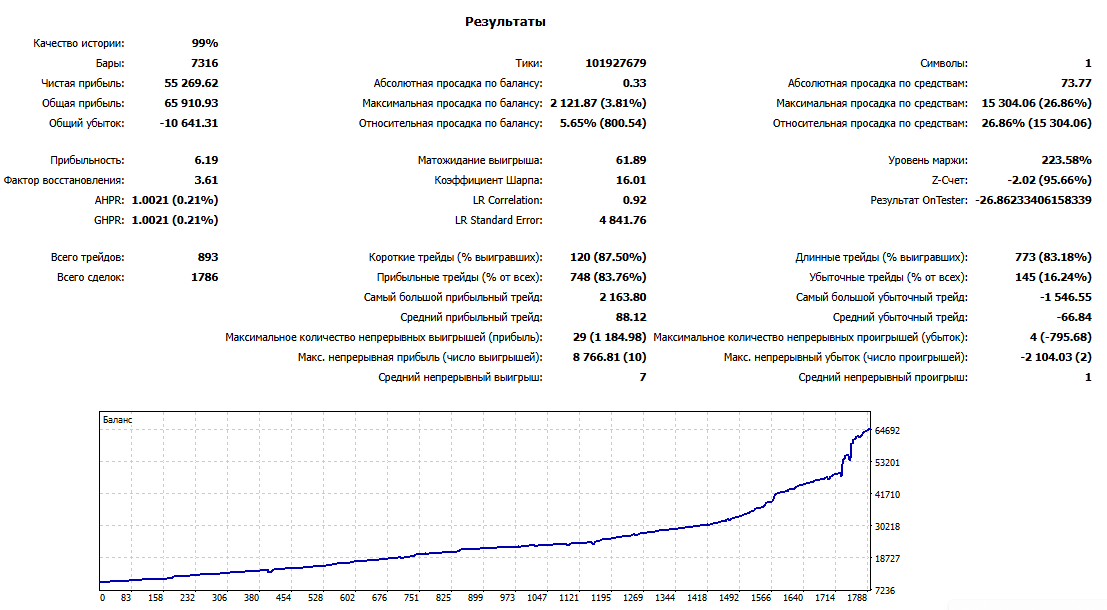Click the 'Фактор восстановления:' label
1107x610 pixels.
tap(64, 181)
